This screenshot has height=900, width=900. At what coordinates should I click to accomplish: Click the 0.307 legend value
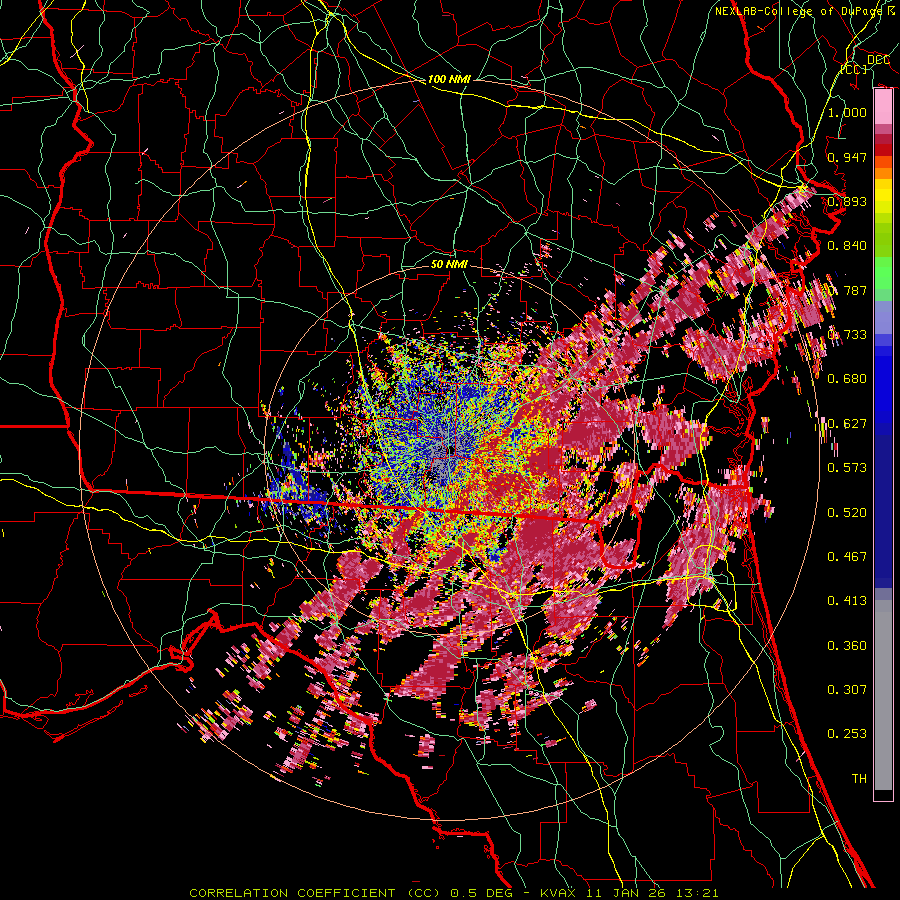tap(847, 690)
